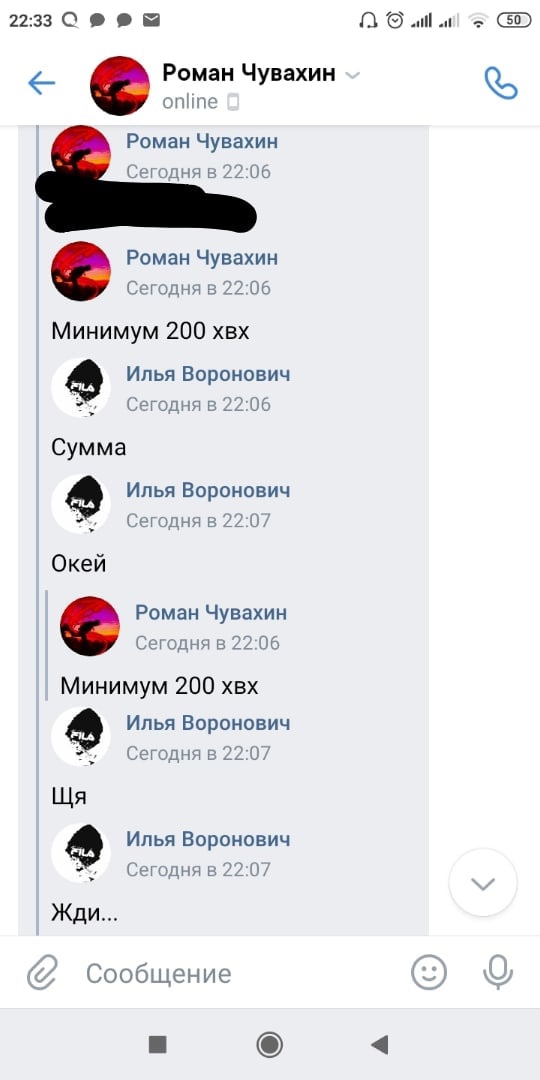Start a call with the phone icon
Viewport: 540px width, 1080px height.
(x=501, y=83)
